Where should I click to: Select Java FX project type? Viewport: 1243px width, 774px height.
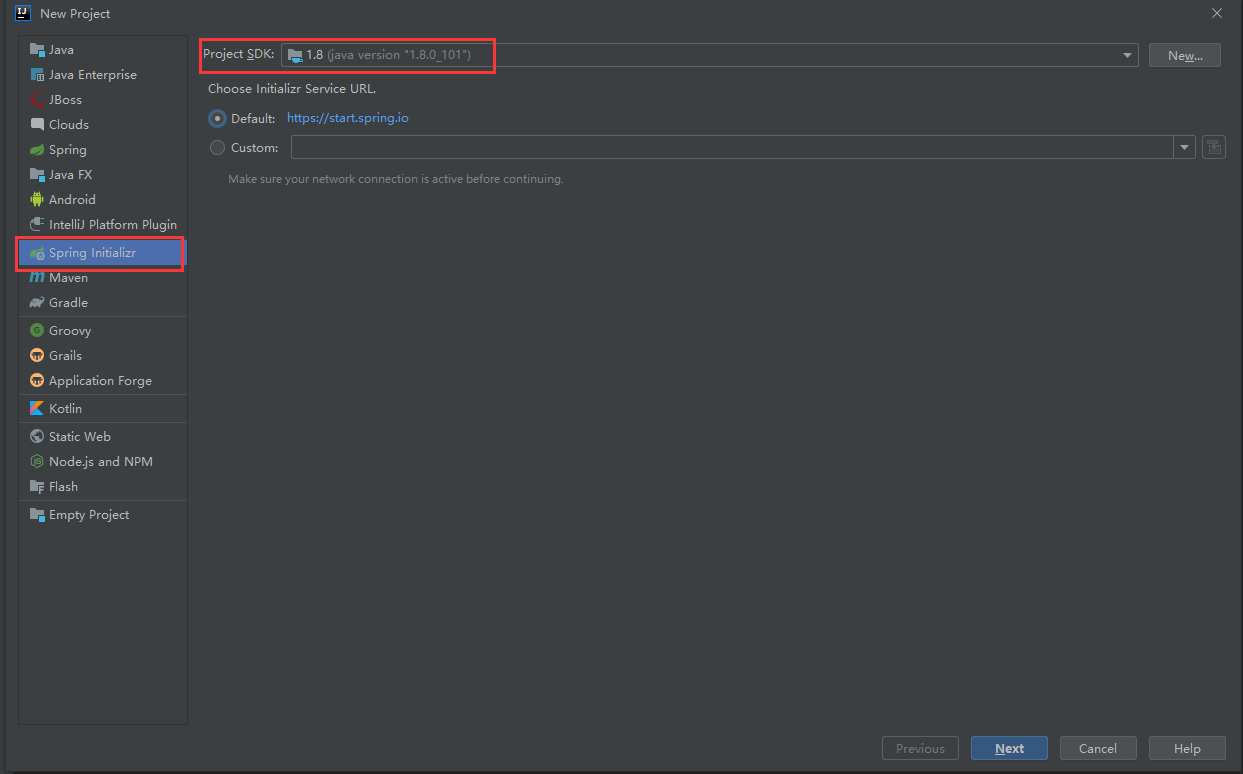102,175
